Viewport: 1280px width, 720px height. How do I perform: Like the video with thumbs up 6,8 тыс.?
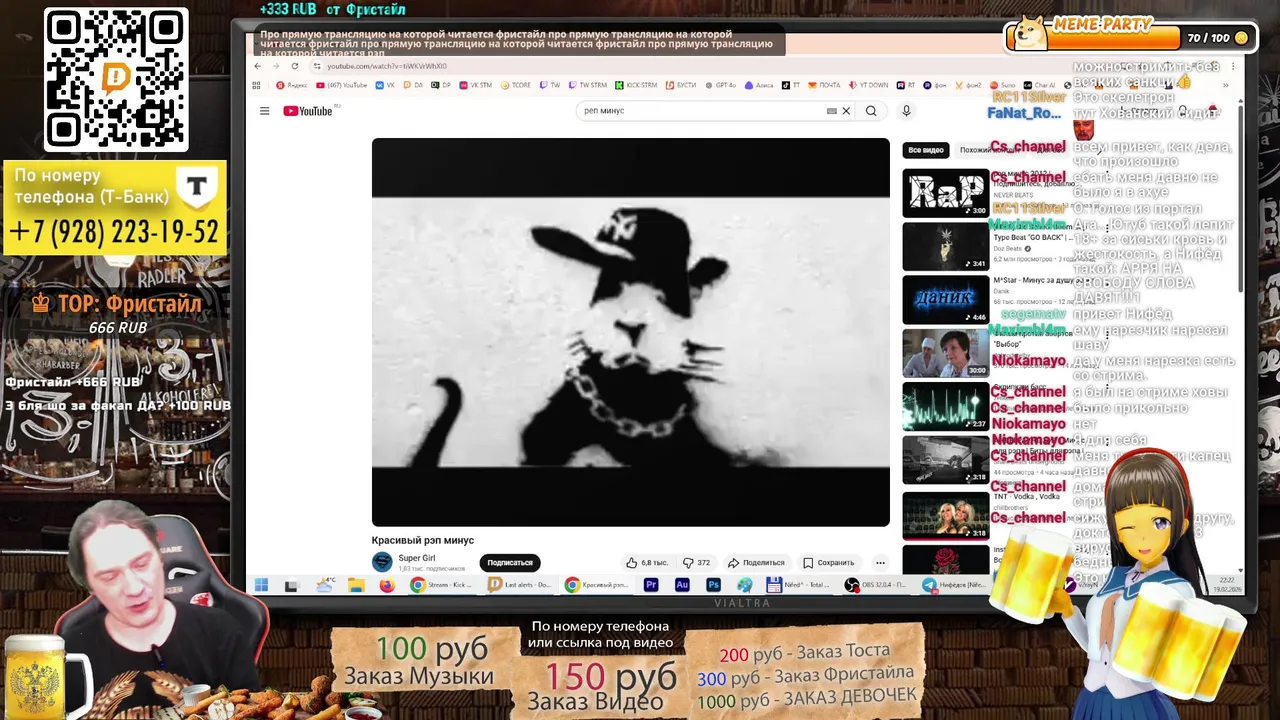pos(647,562)
